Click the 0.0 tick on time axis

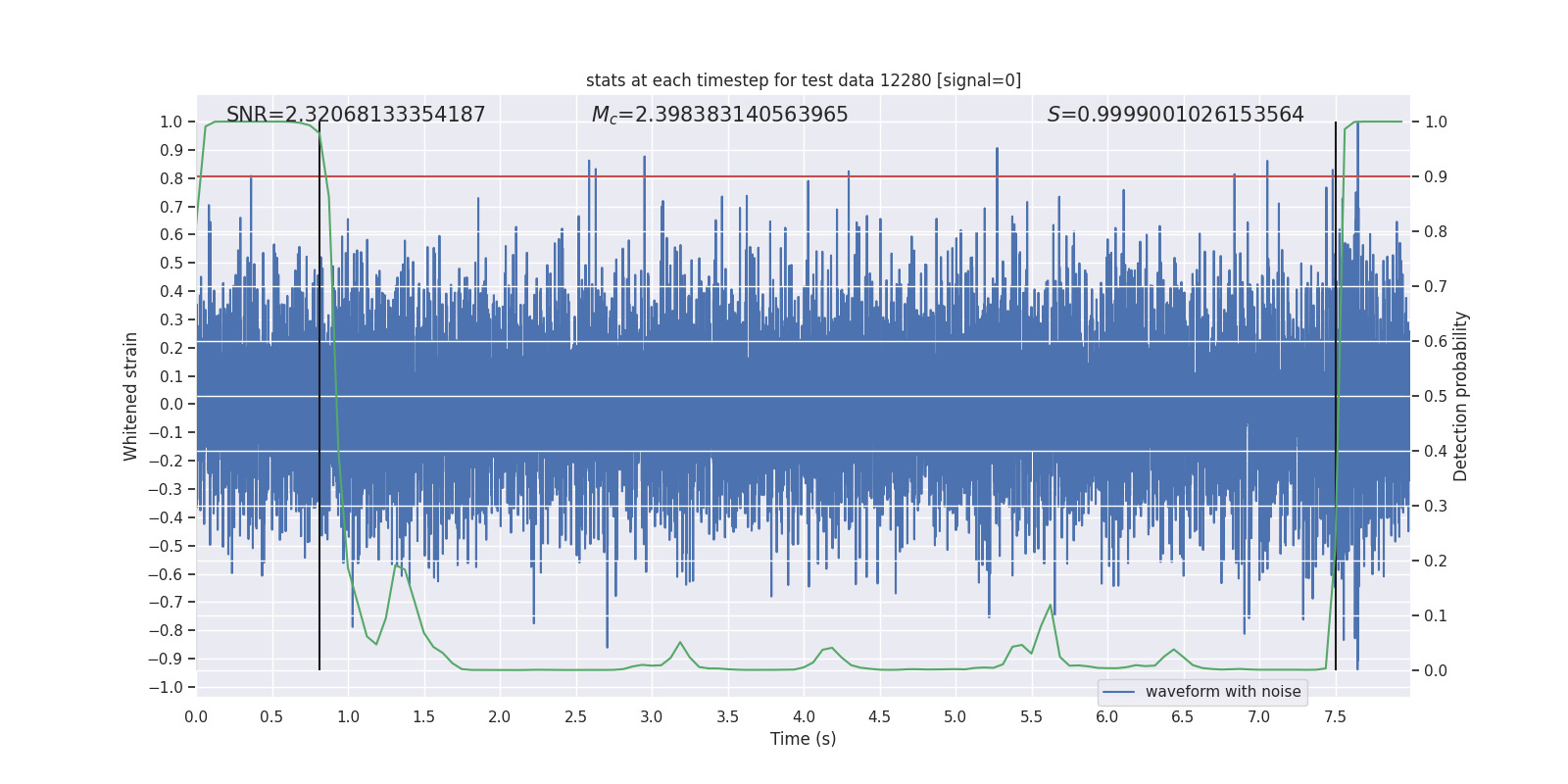tap(196, 716)
